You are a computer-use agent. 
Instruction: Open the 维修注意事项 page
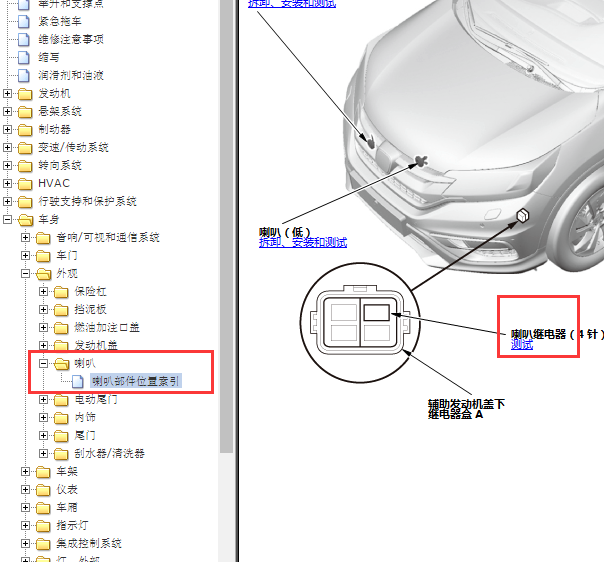coord(71,39)
